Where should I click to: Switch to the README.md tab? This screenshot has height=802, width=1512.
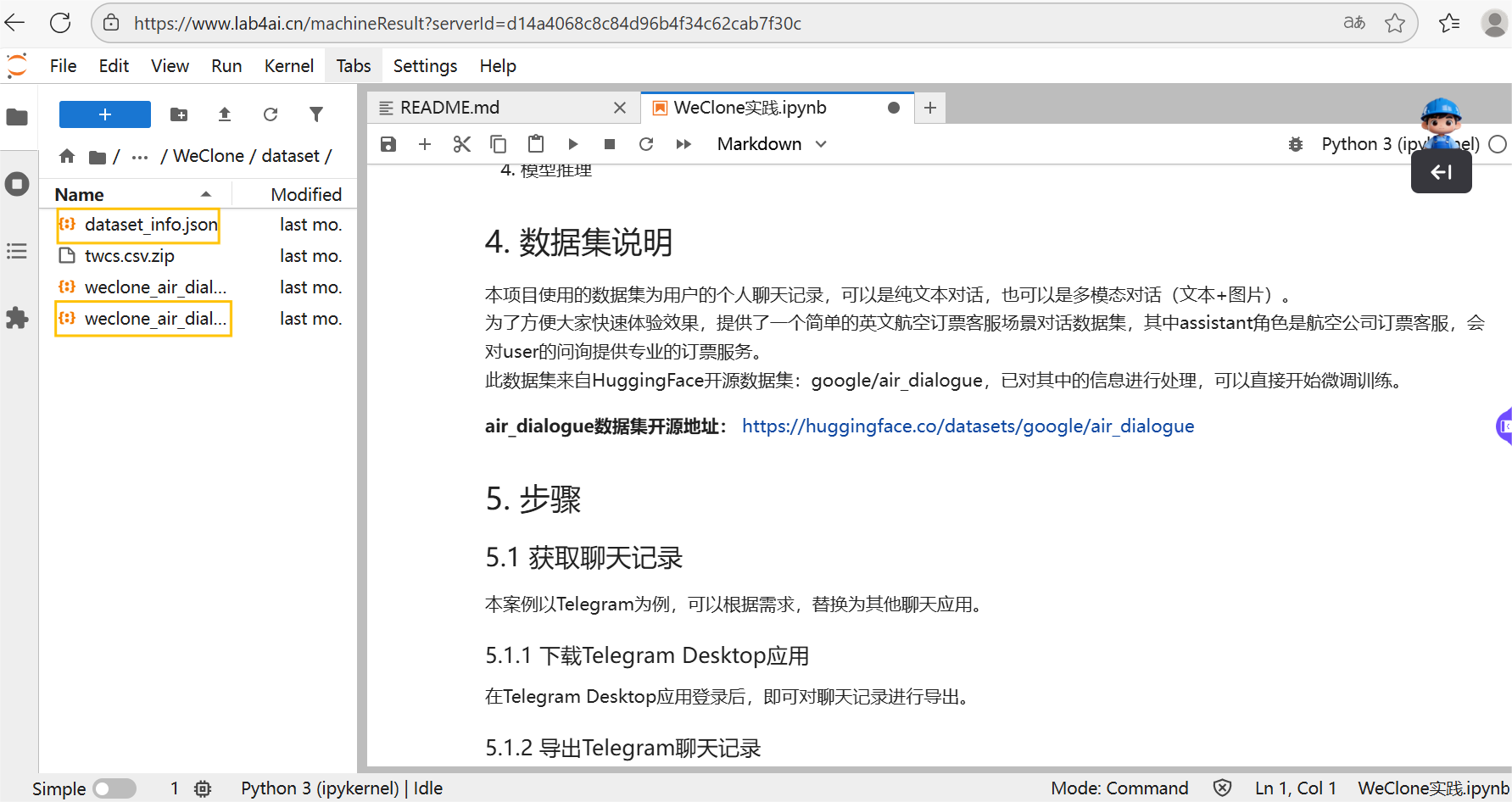click(450, 108)
